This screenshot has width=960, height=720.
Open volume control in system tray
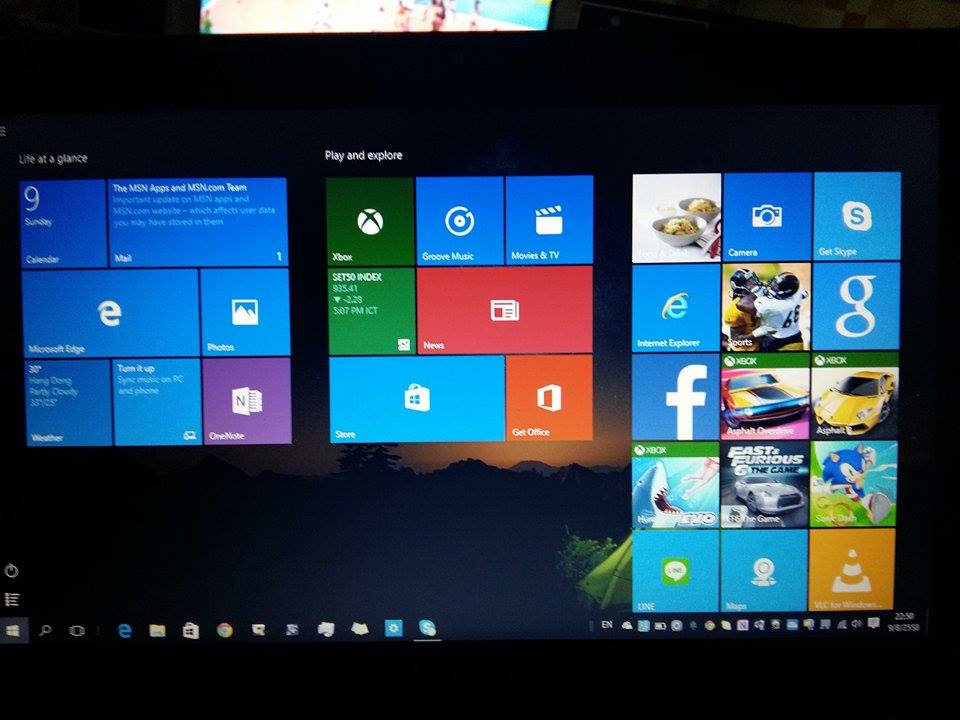[x=857, y=624]
